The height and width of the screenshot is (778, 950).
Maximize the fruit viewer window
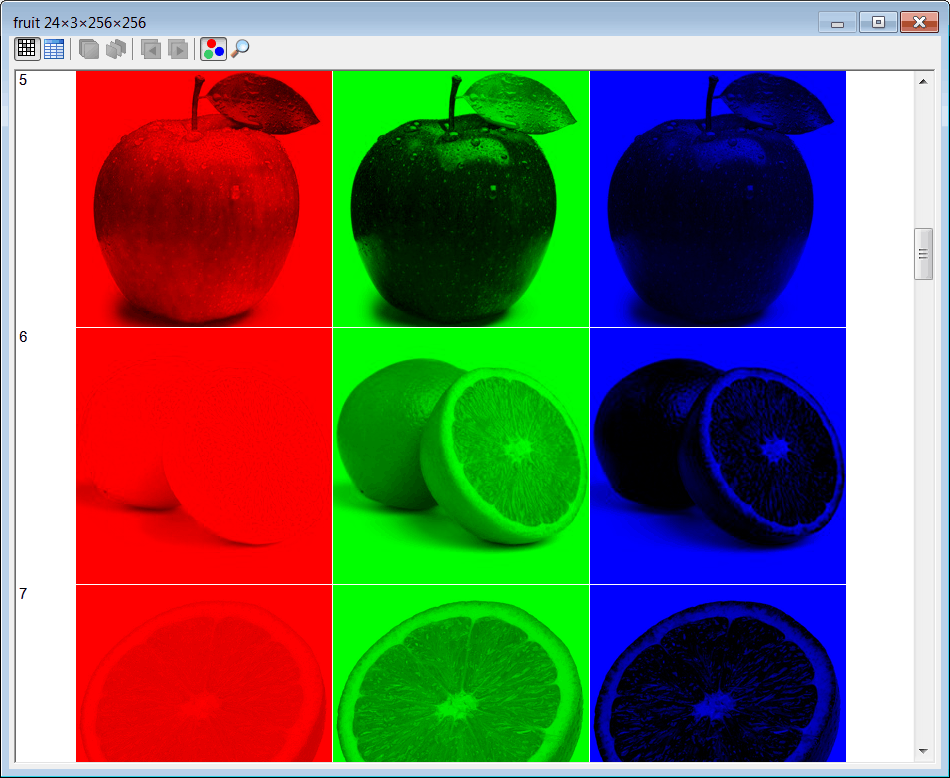878,22
